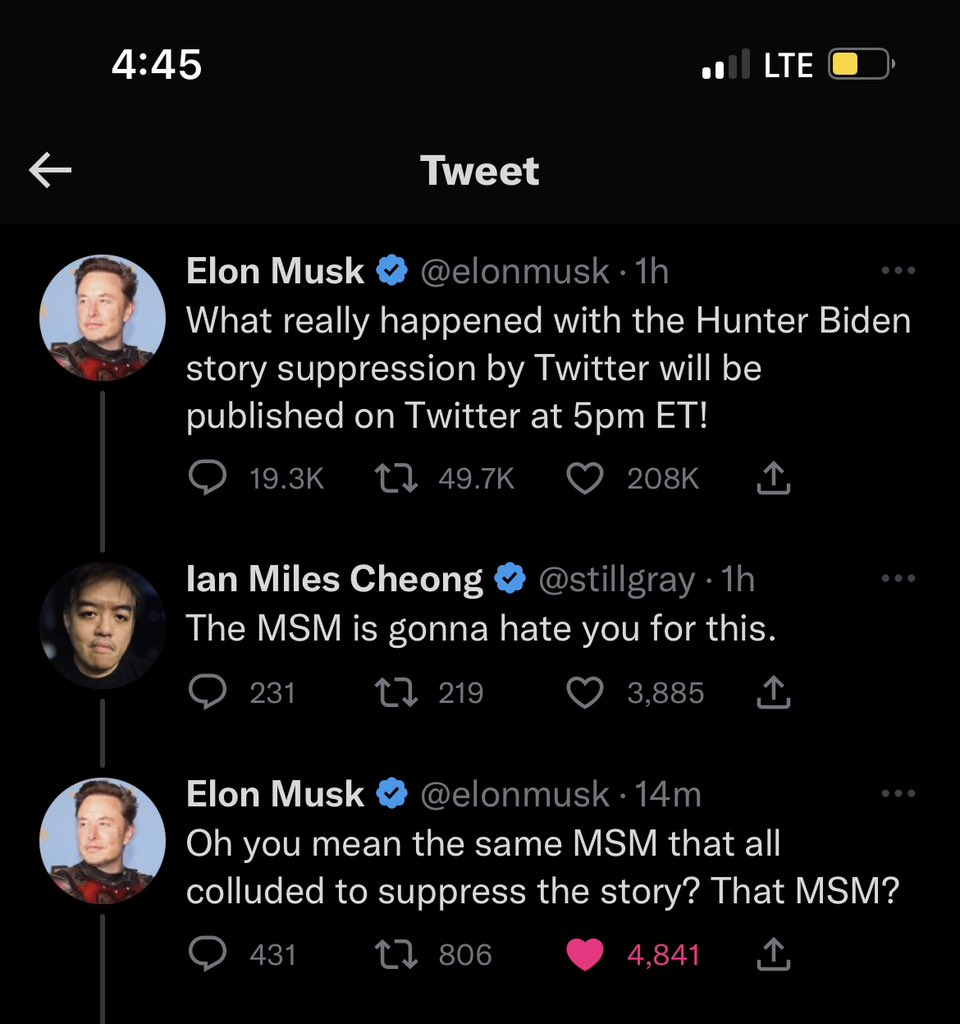The height and width of the screenshot is (1024, 960).
Task: Unlike the tweet with 4,841 likes
Action: pos(584,955)
